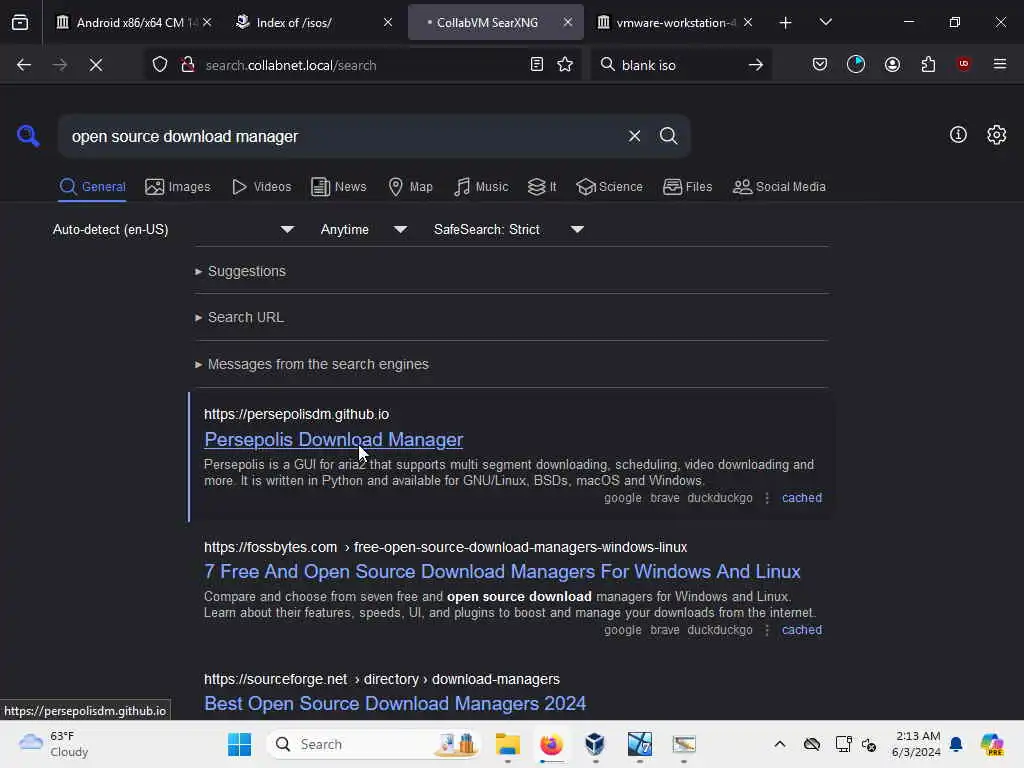Close the Index of /isos/ tab

click(x=388, y=22)
